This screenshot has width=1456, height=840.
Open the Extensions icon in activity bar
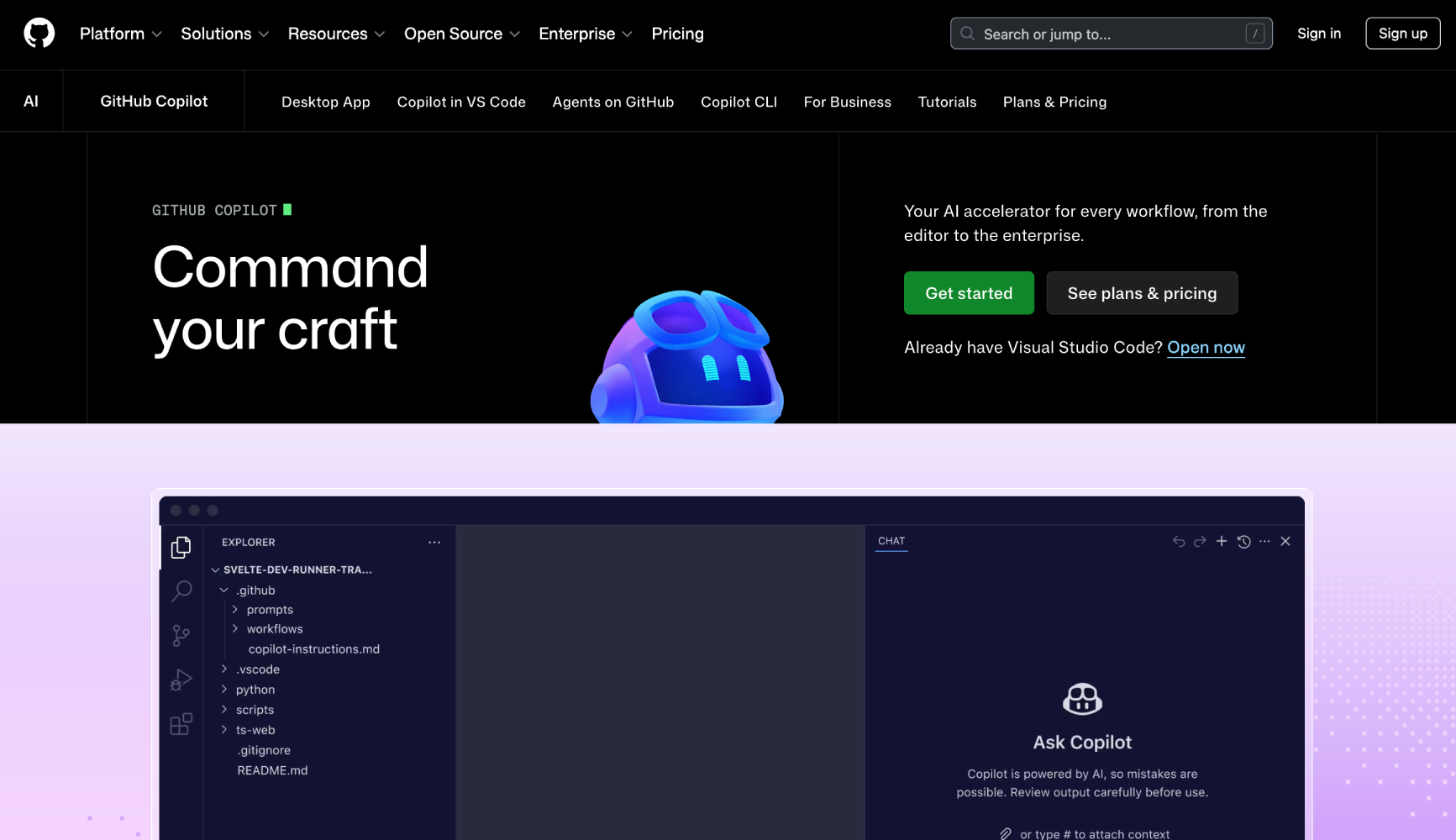tap(181, 723)
